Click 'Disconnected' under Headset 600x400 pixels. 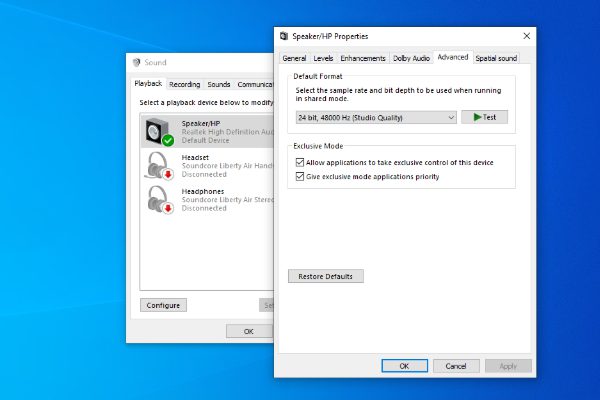[x=204, y=174]
